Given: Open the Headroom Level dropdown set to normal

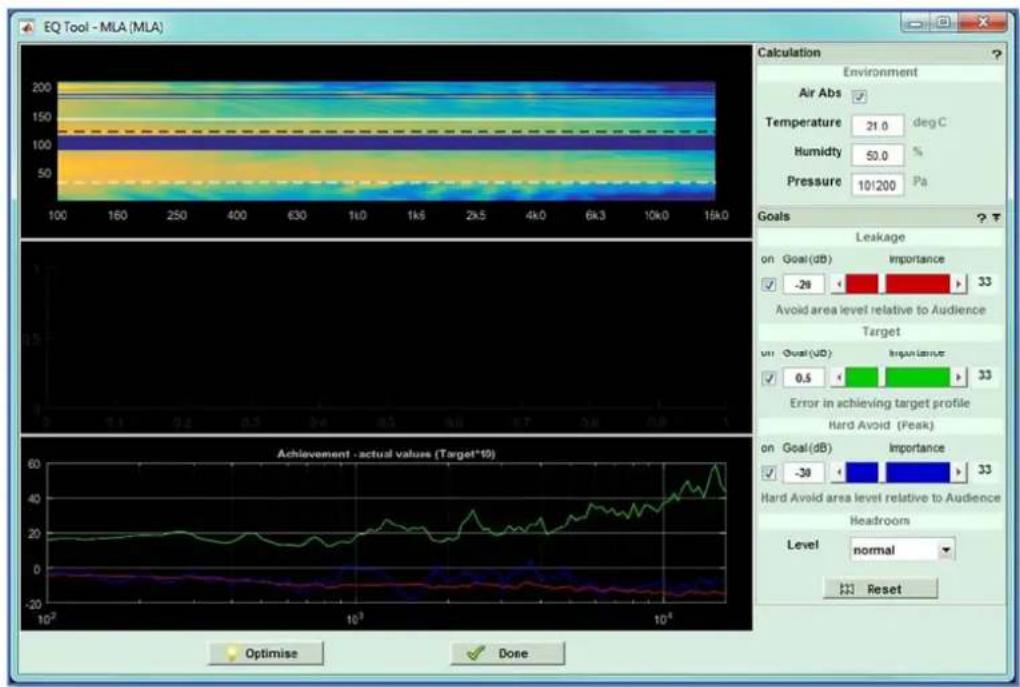Looking at the screenshot, I should (902, 550).
